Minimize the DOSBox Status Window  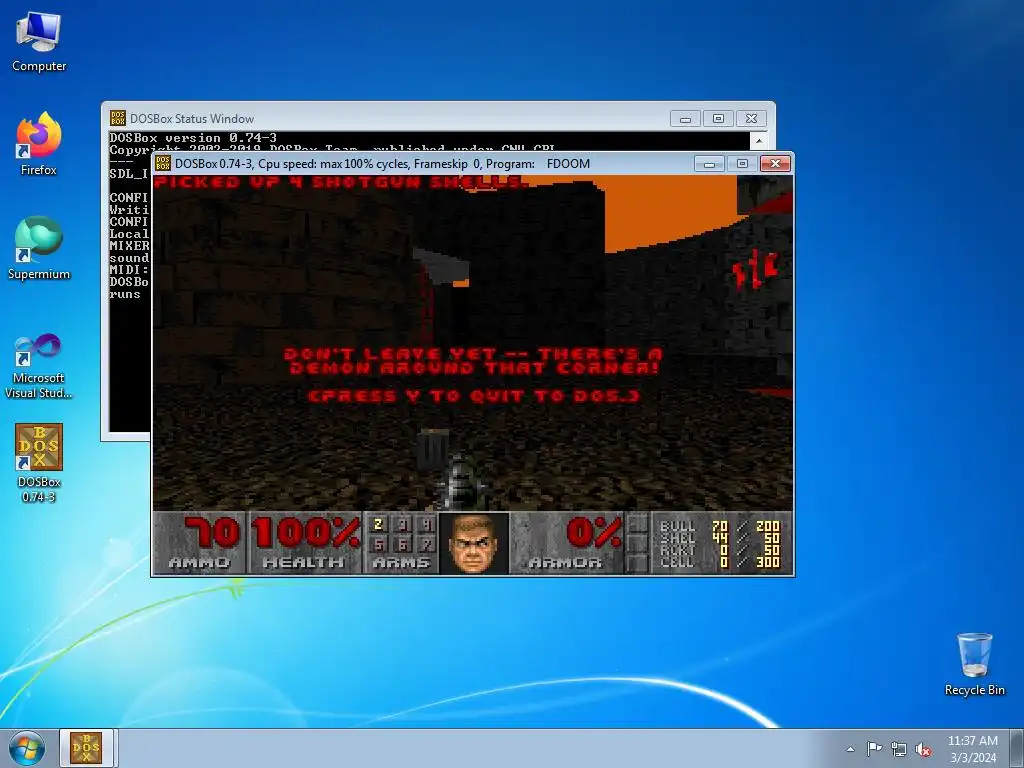[x=685, y=119]
